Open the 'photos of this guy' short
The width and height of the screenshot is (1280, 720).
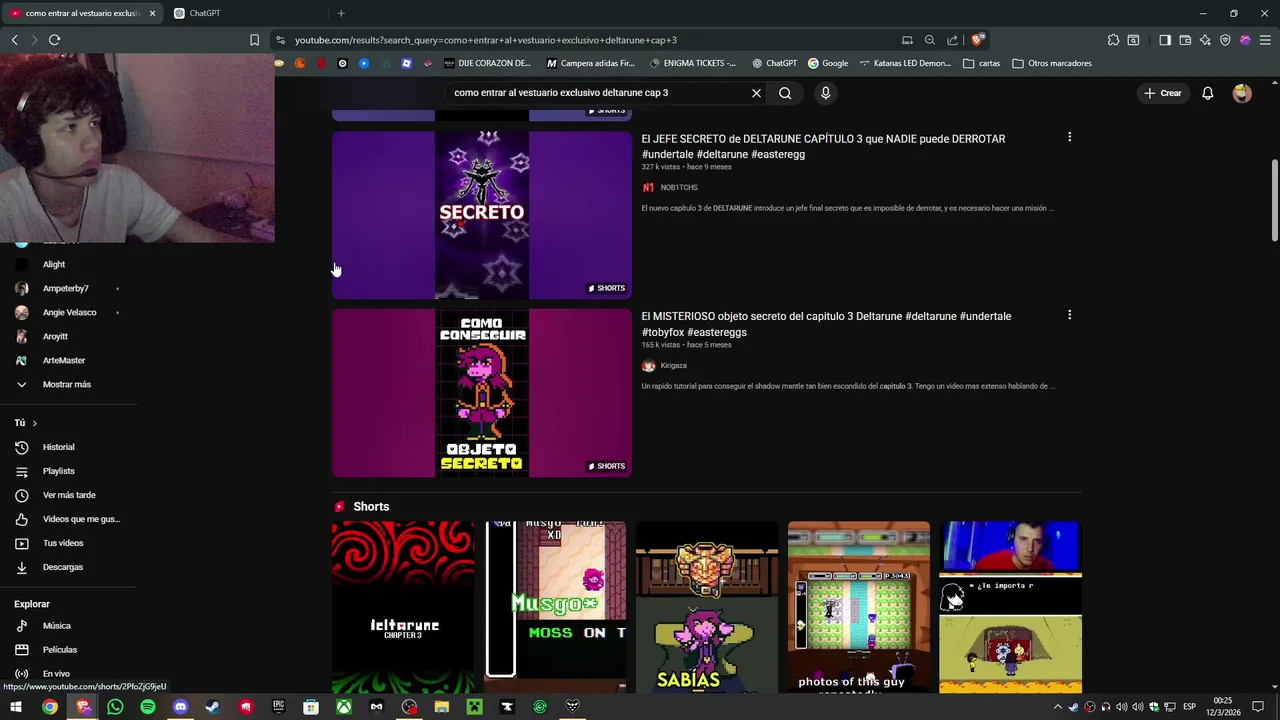tap(859, 606)
